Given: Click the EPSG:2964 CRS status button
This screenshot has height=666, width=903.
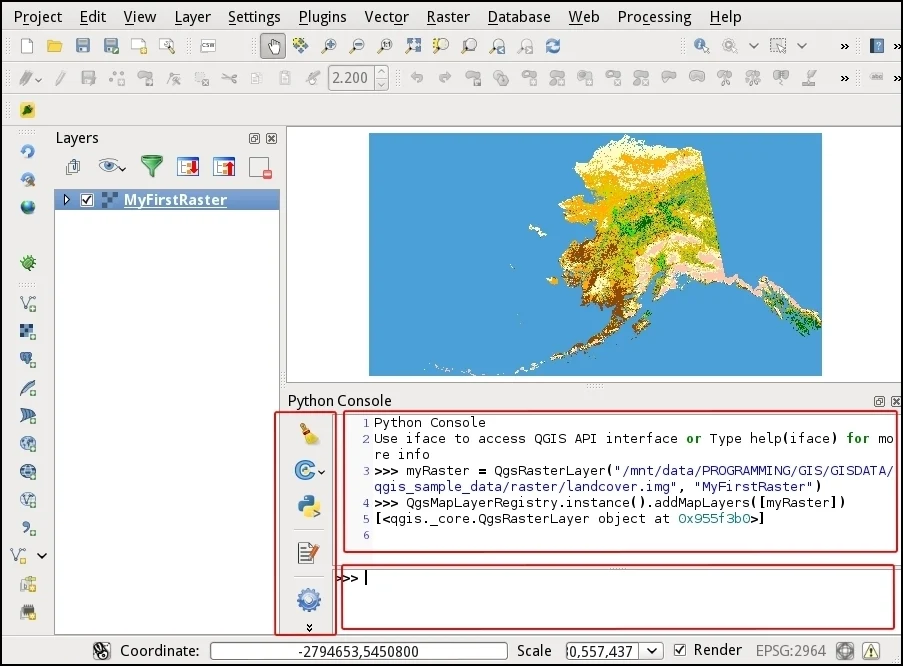Looking at the screenshot, I should [792, 651].
